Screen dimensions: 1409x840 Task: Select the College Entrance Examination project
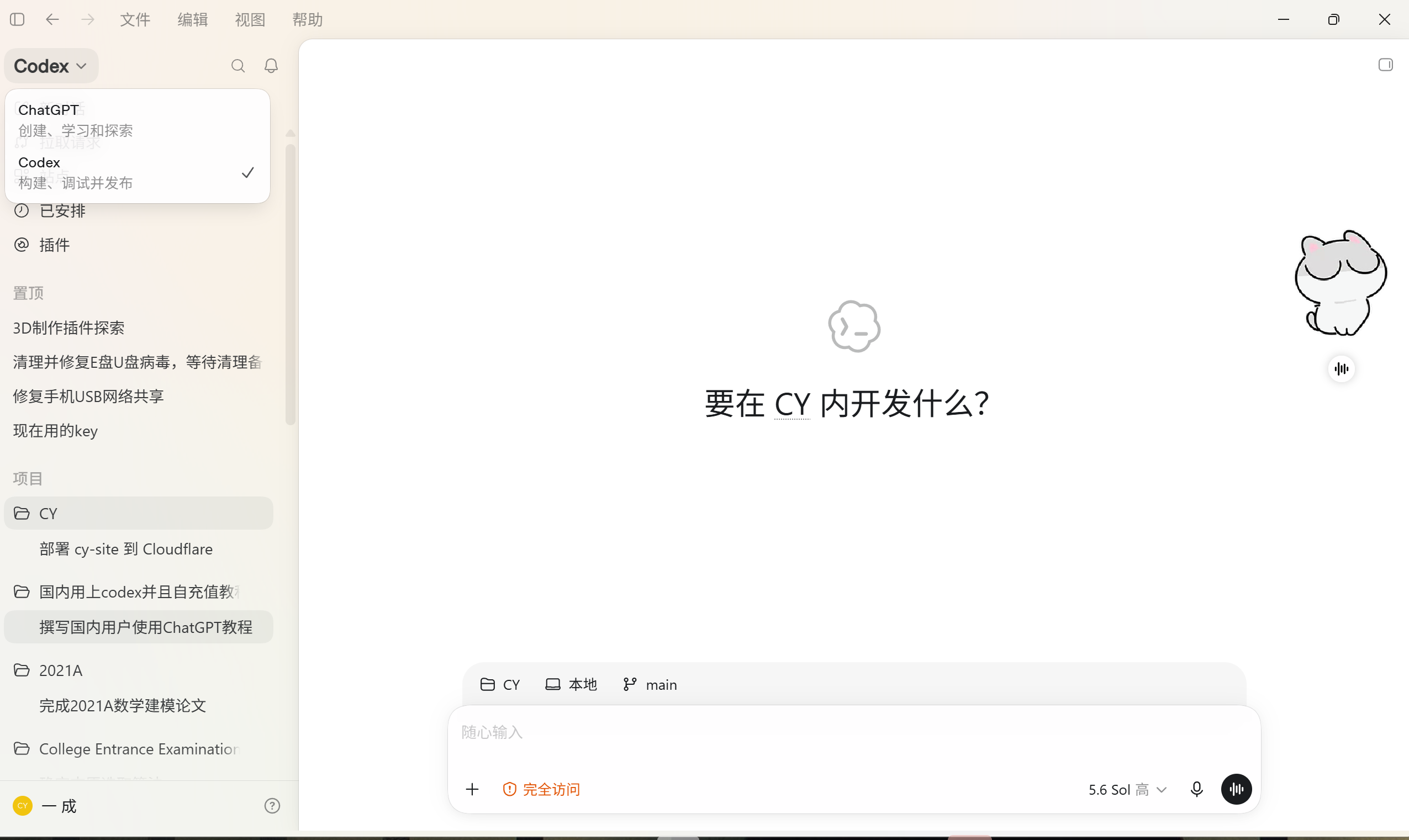pos(138,749)
